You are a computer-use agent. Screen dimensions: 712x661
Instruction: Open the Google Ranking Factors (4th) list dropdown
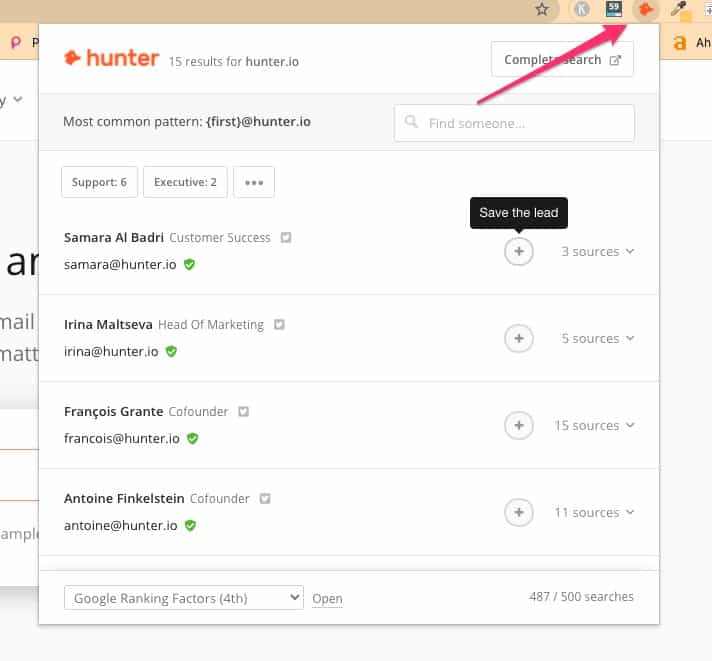184,597
